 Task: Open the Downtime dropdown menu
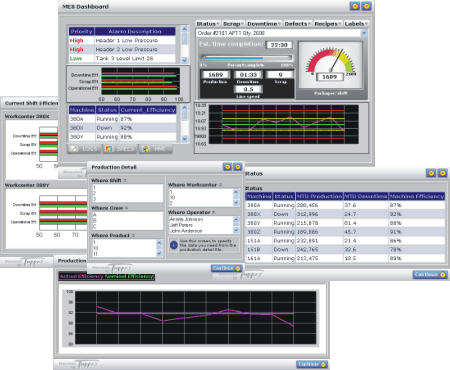tap(264, 24)
